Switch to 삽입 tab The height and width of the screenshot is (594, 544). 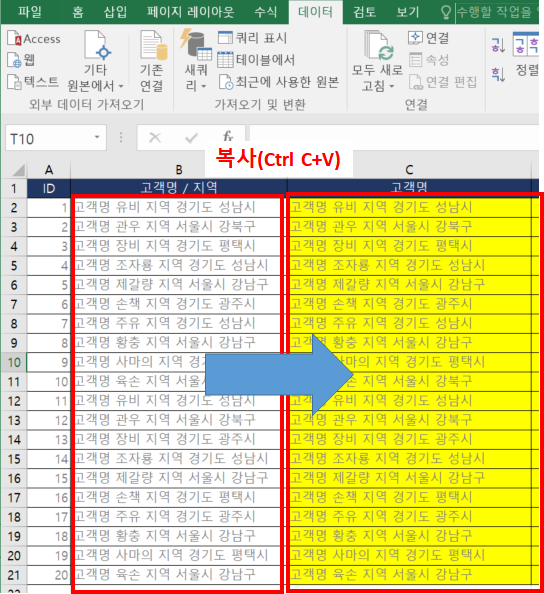click(115, 12)
